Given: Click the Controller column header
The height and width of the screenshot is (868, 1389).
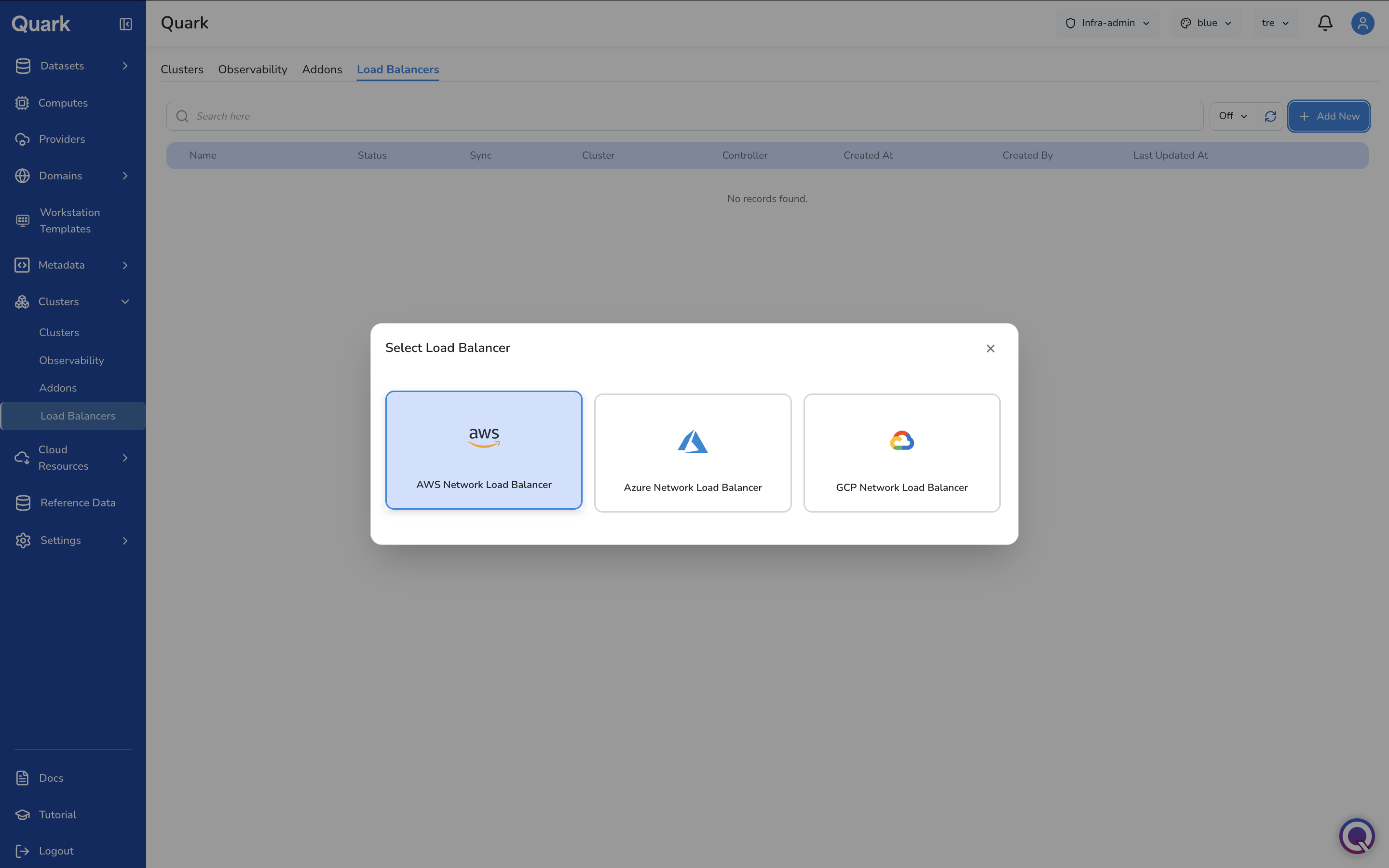Looking at the screenshot, I should tap(745, 156).
